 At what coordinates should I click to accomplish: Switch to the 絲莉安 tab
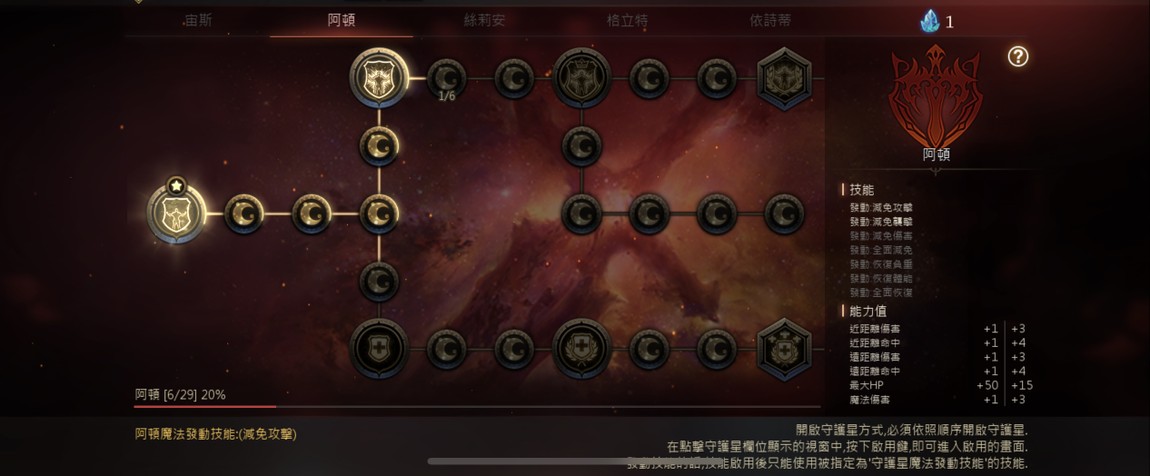pyautogui.click(x=484, y=21)
